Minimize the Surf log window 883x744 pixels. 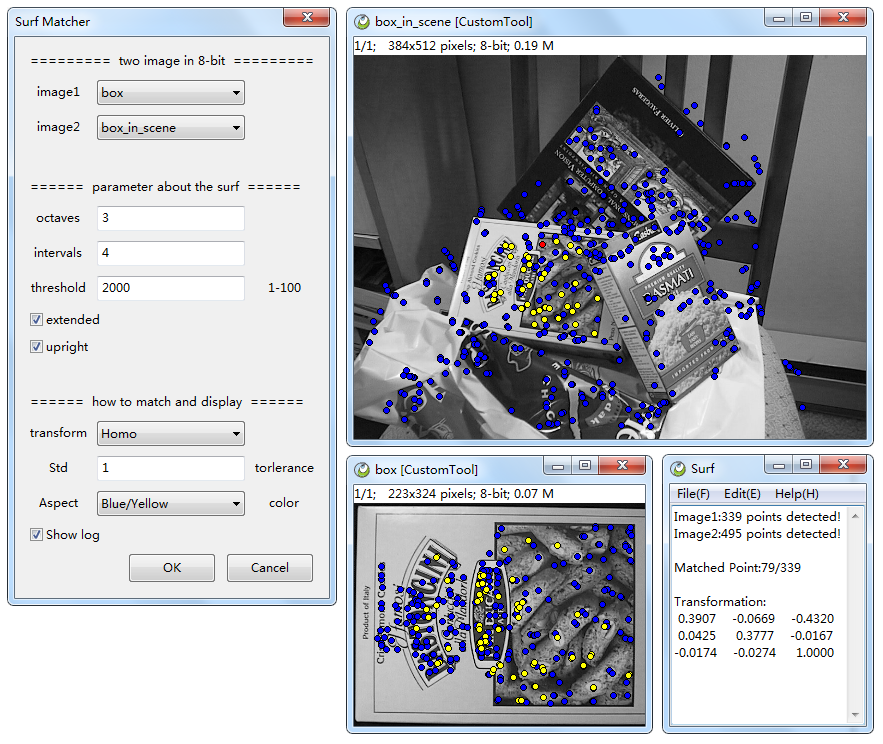pos(779,465)
